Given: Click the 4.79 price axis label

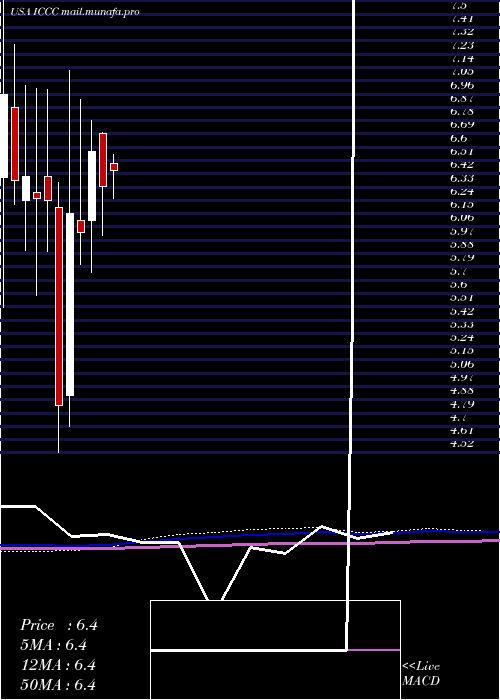Looking at the screenshot, I should coord(462,404).
